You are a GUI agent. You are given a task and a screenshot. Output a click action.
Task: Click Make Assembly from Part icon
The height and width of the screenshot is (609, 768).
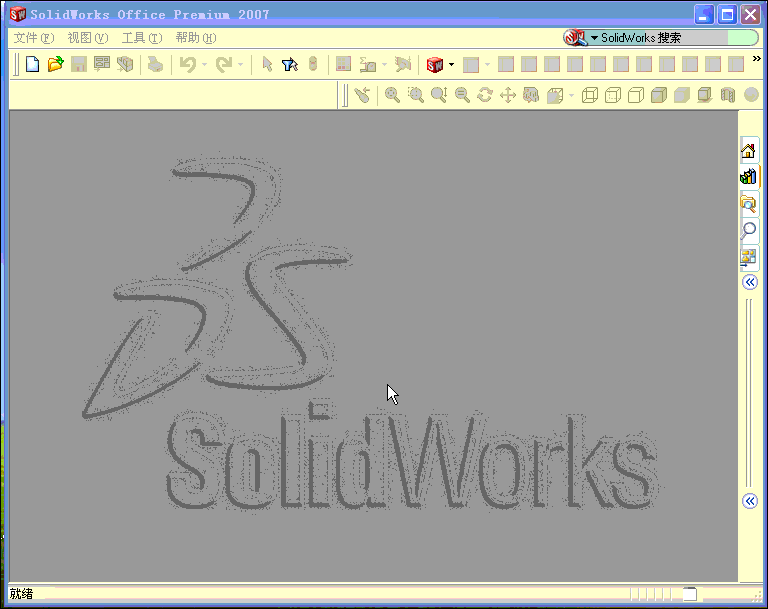coord(125,64)
